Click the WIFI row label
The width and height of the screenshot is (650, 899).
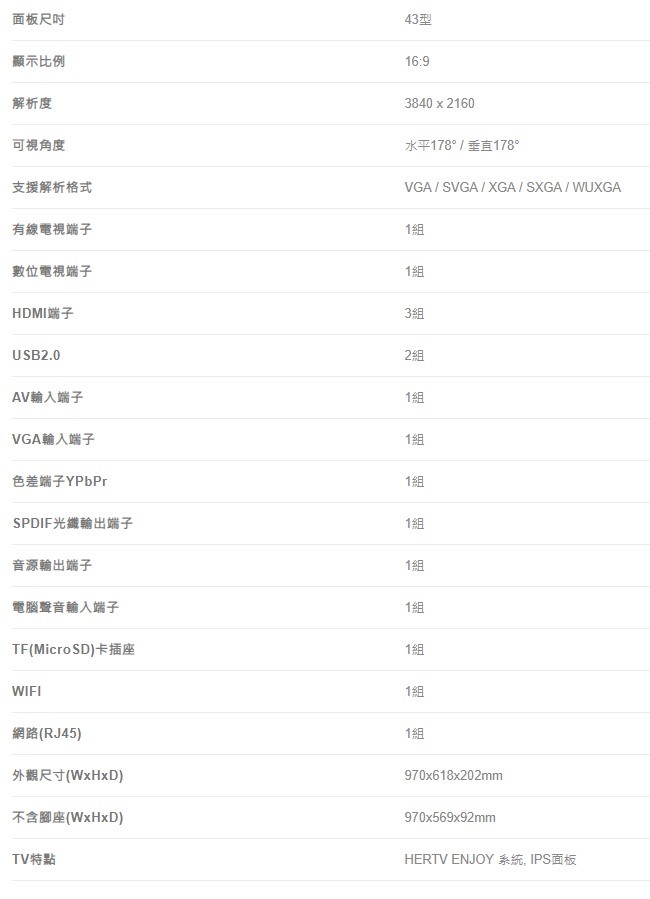coord(26,691)
